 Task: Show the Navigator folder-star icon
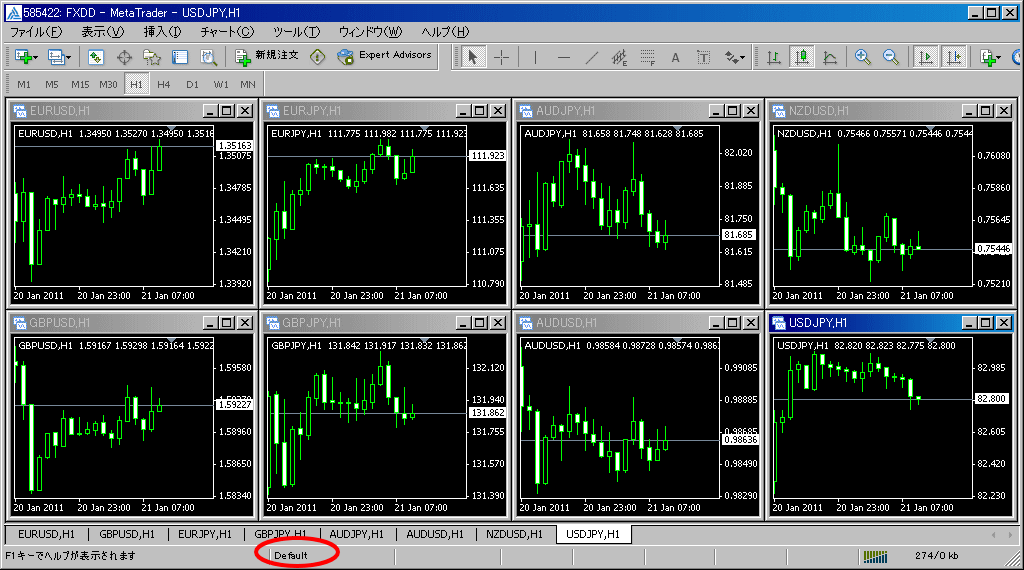152,57
